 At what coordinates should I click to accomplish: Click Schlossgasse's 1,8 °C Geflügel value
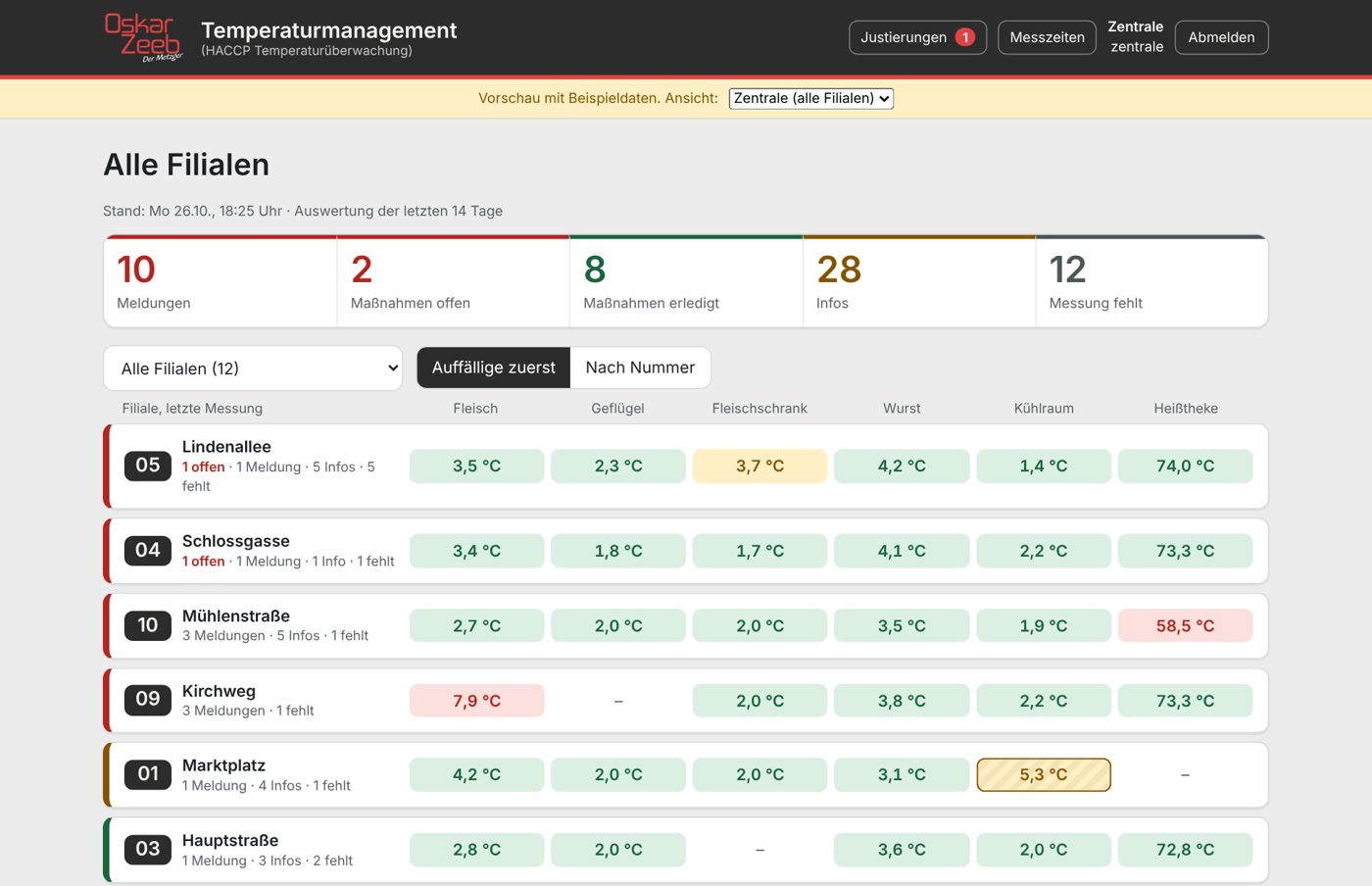pyautogui.click(x=618, y=551)
